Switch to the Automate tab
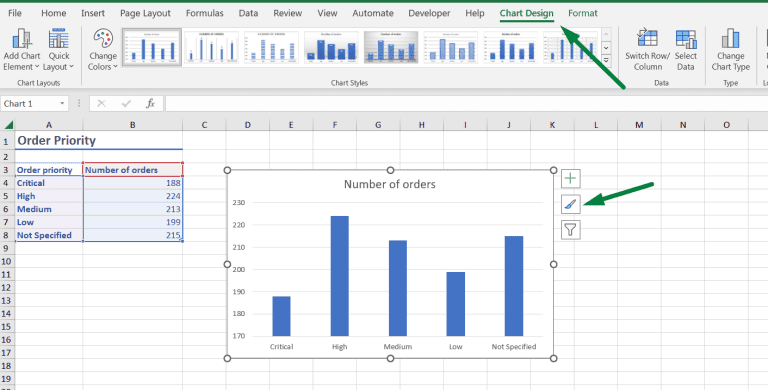The image size is (768, 390). (x=373, y=13)
